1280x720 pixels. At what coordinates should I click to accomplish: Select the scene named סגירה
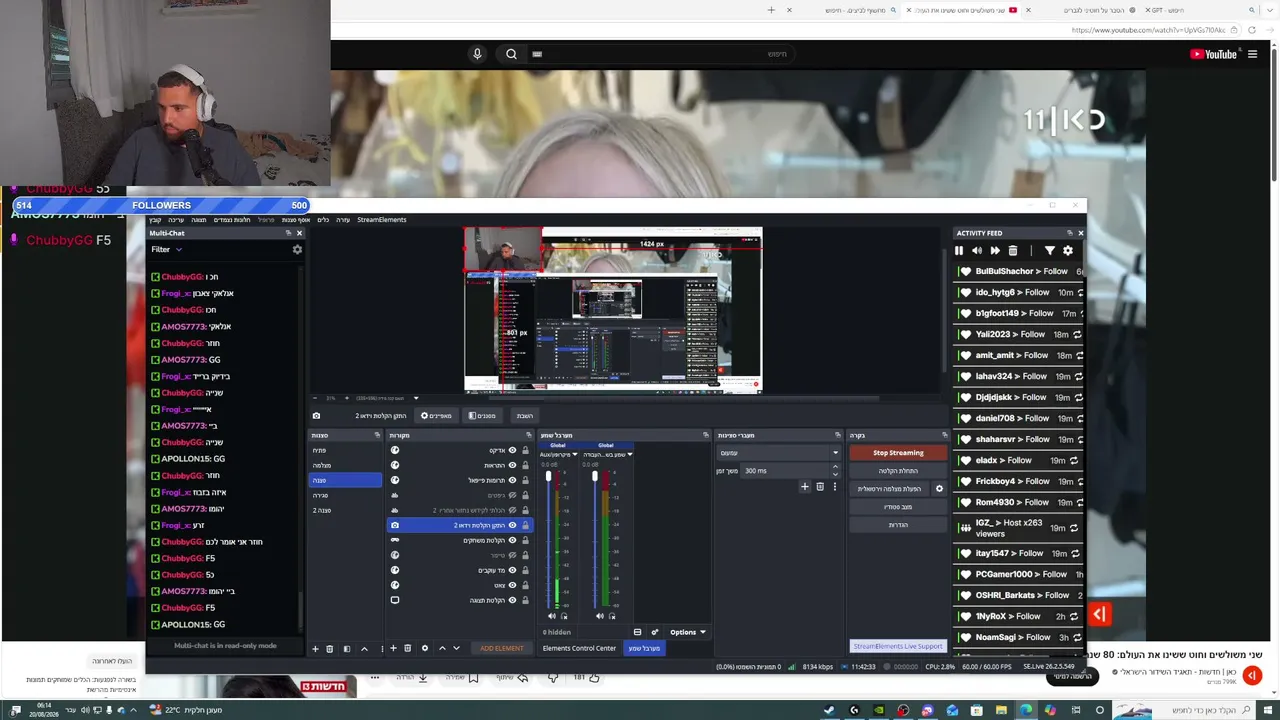[x=346, y=495]
